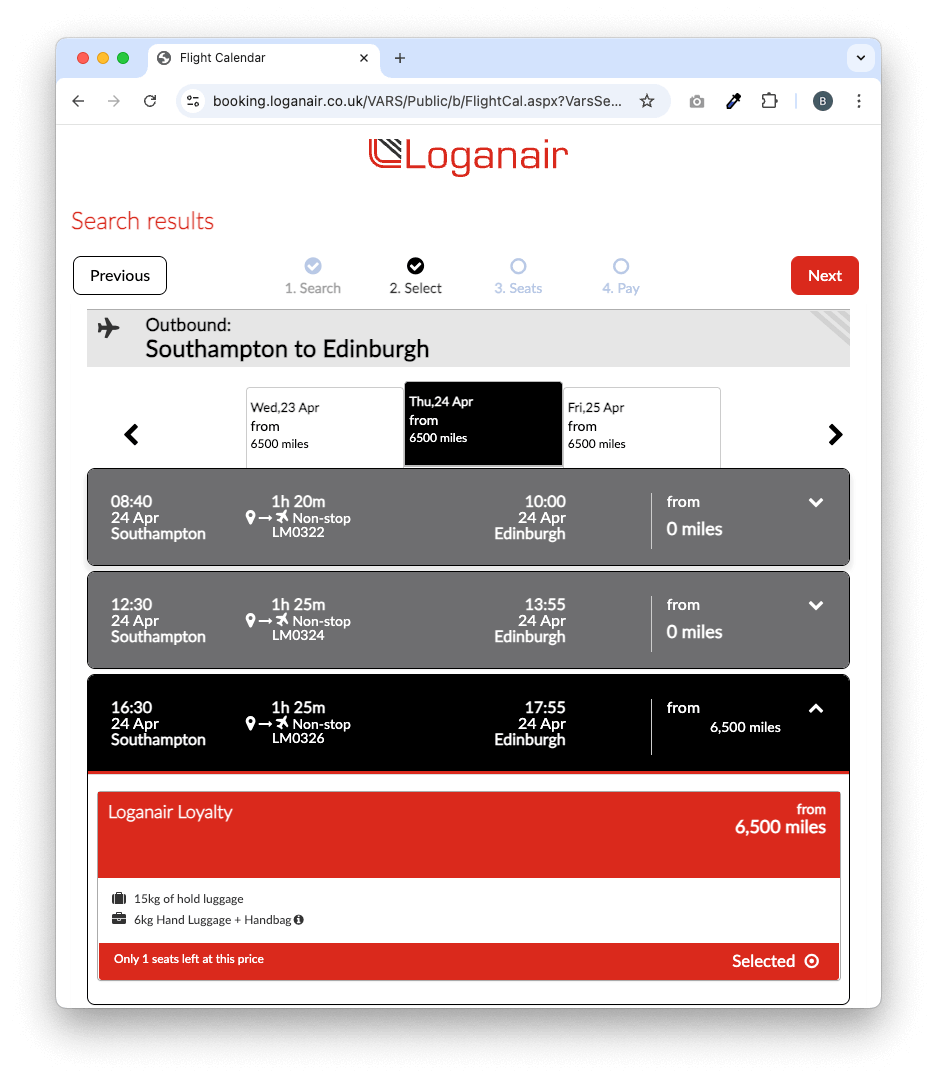The height and width of the screenshot is (1082, 937).
Task: Show later dates with right arrow
Action: coord(835,435)
